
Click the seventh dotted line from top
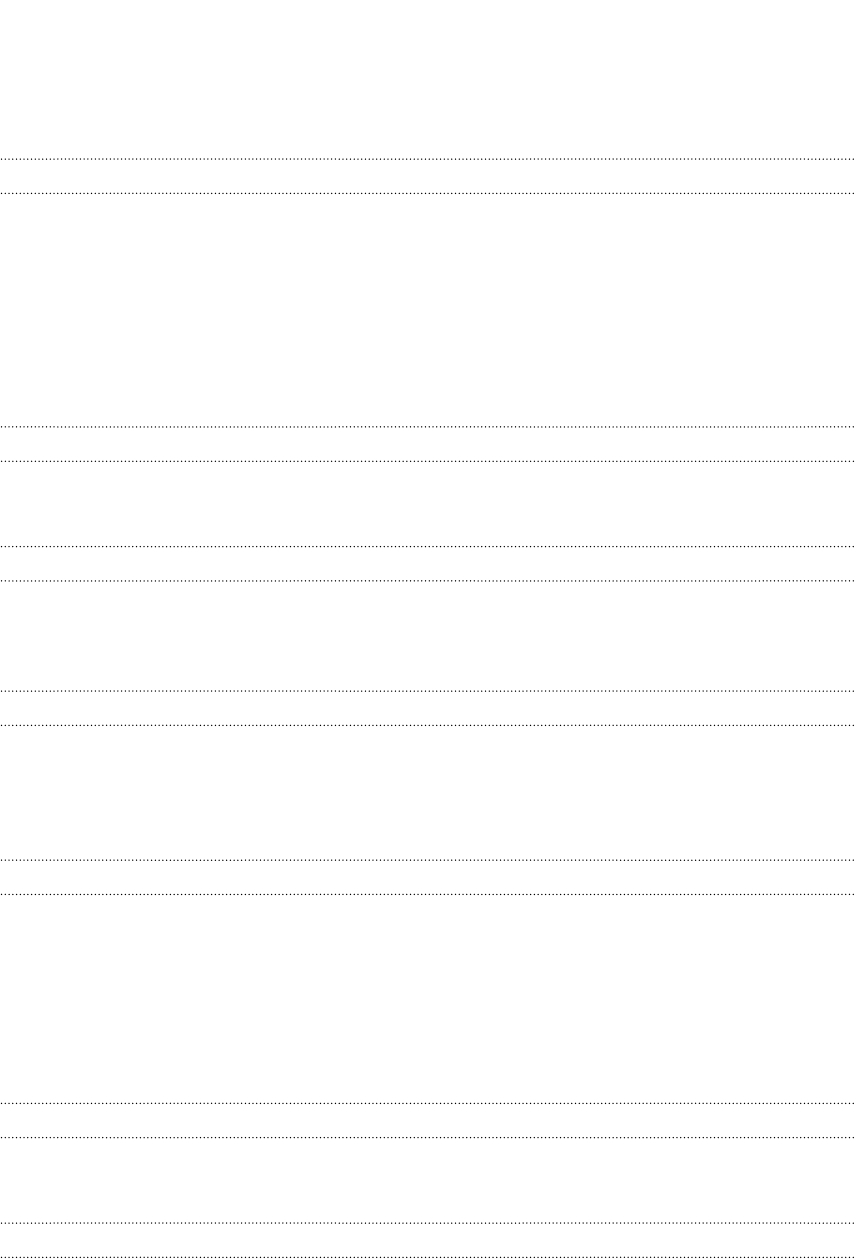[427, 691]
